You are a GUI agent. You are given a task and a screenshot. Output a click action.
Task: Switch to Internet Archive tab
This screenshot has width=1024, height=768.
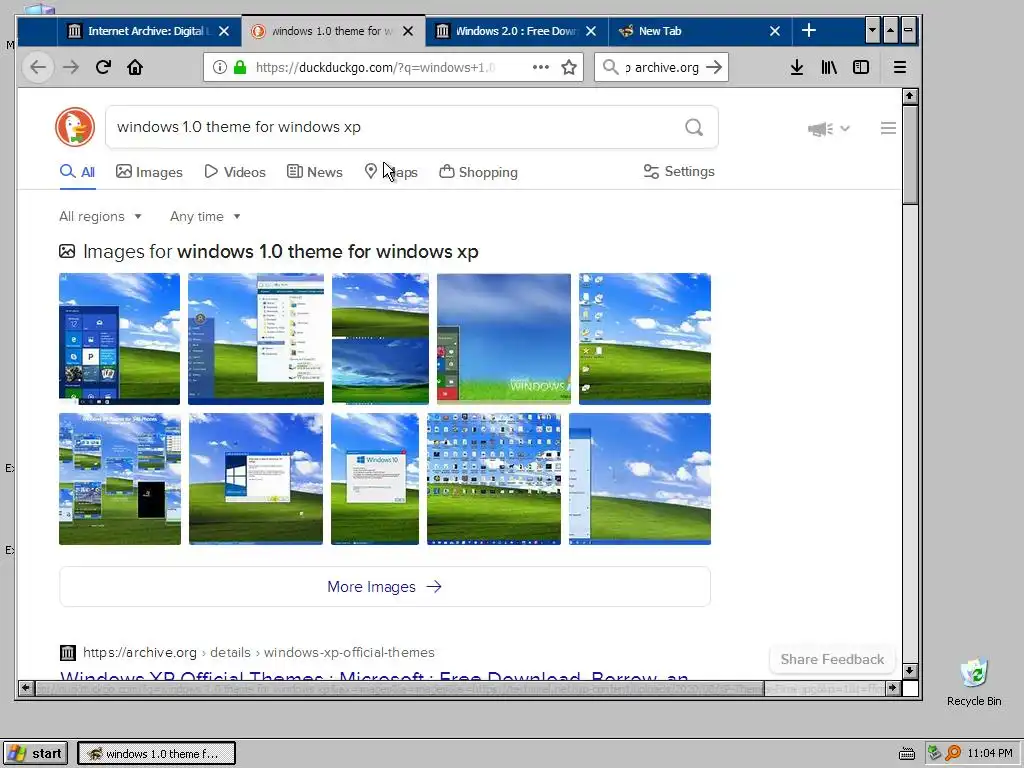149,31
